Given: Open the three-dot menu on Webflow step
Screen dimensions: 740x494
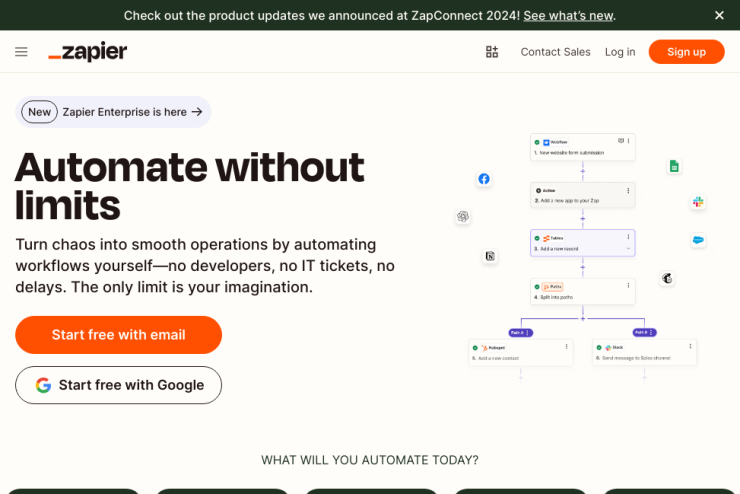Looking at the screenshot, I should point(628,141).
